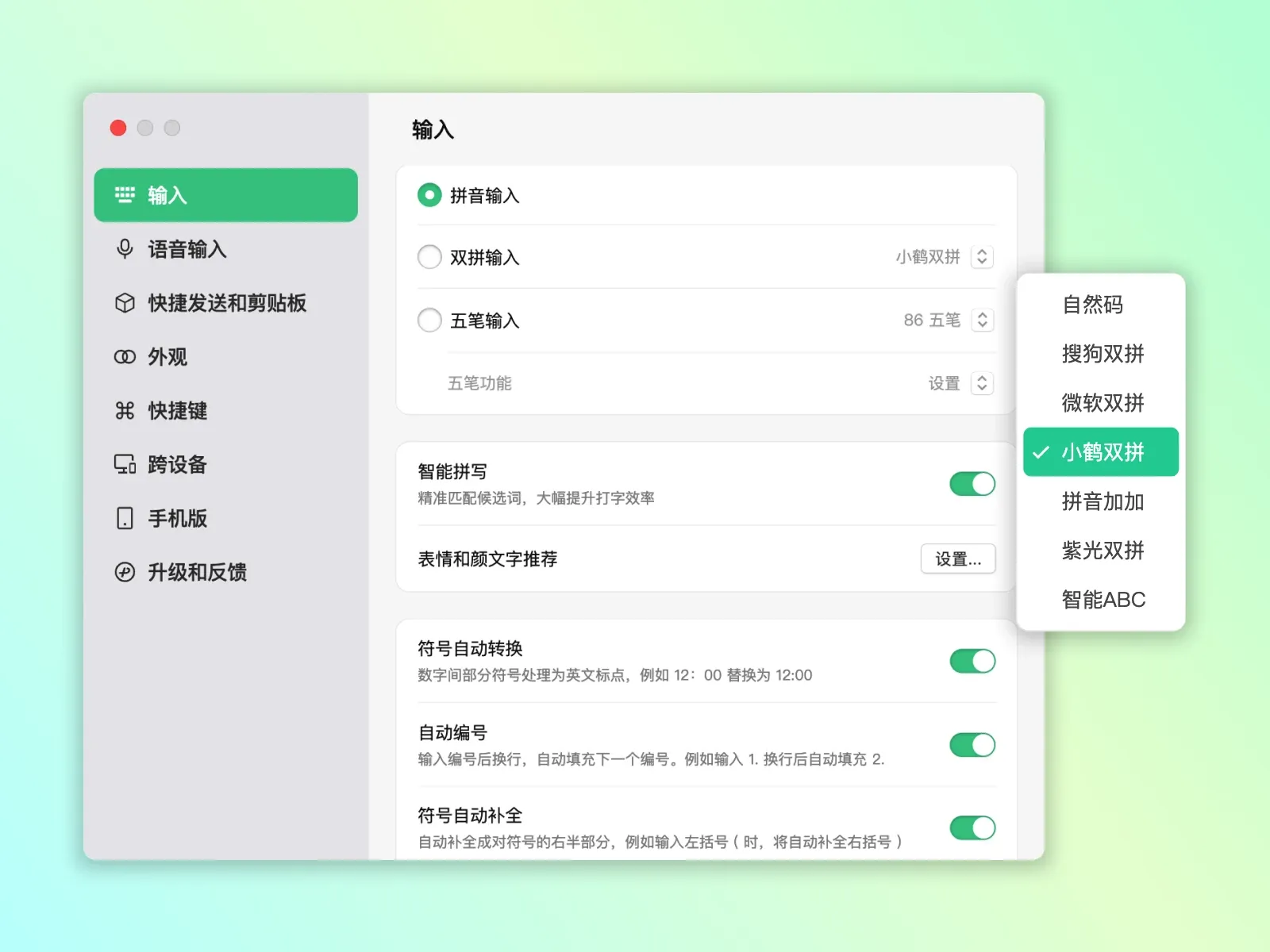Select 手机版 in the sidebar
The image size is (1270, 952).
click(x=225, y=518)
